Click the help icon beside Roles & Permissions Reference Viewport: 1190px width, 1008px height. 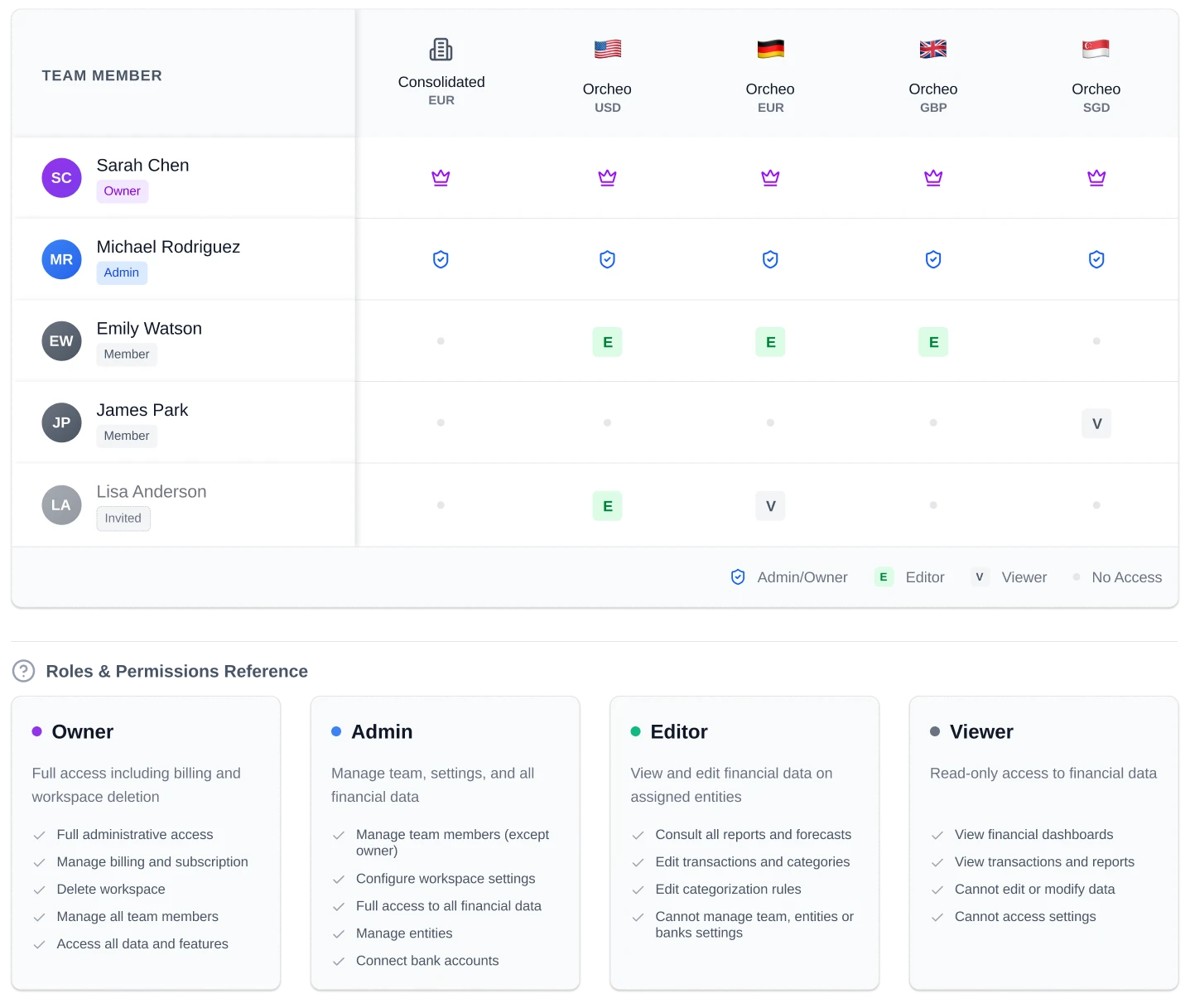coord(23,671)
